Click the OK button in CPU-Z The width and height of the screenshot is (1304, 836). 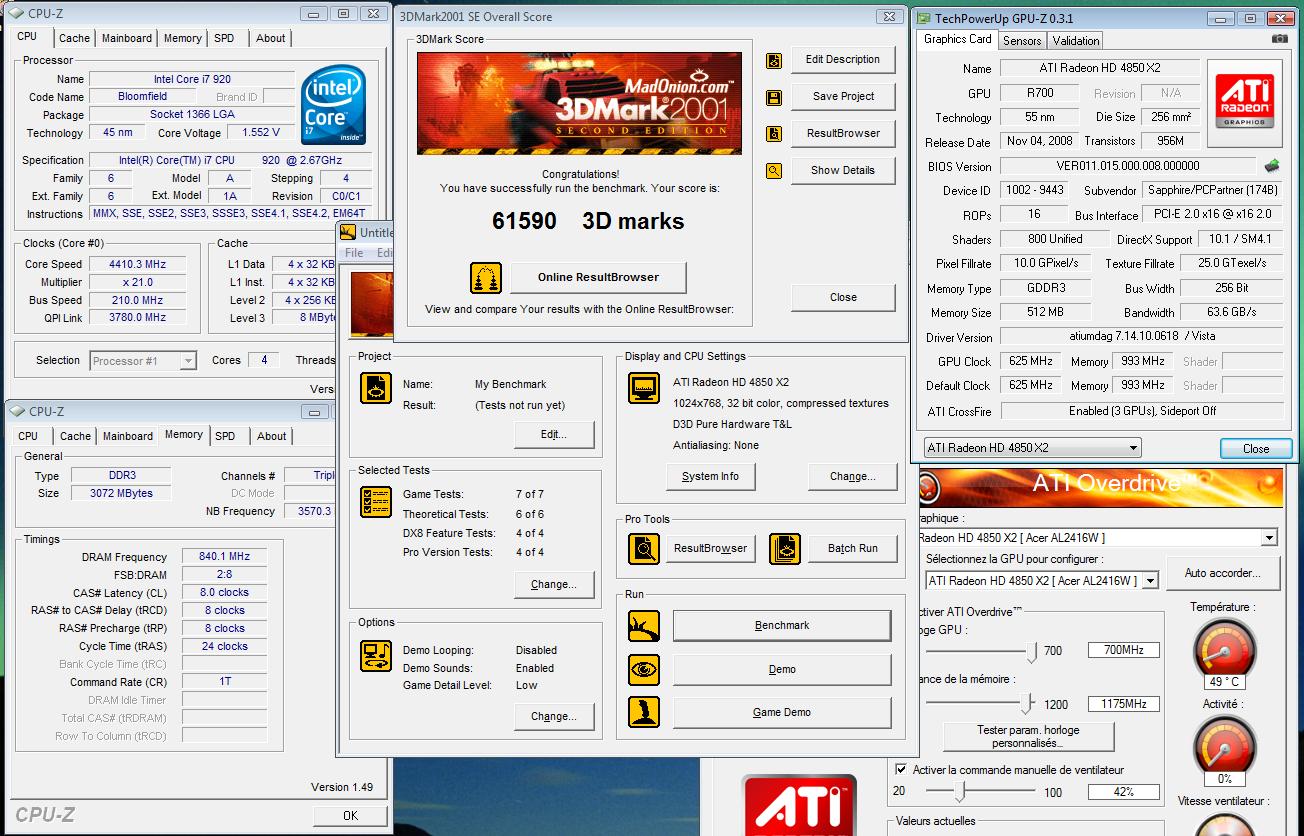click(x=350, y=816)
